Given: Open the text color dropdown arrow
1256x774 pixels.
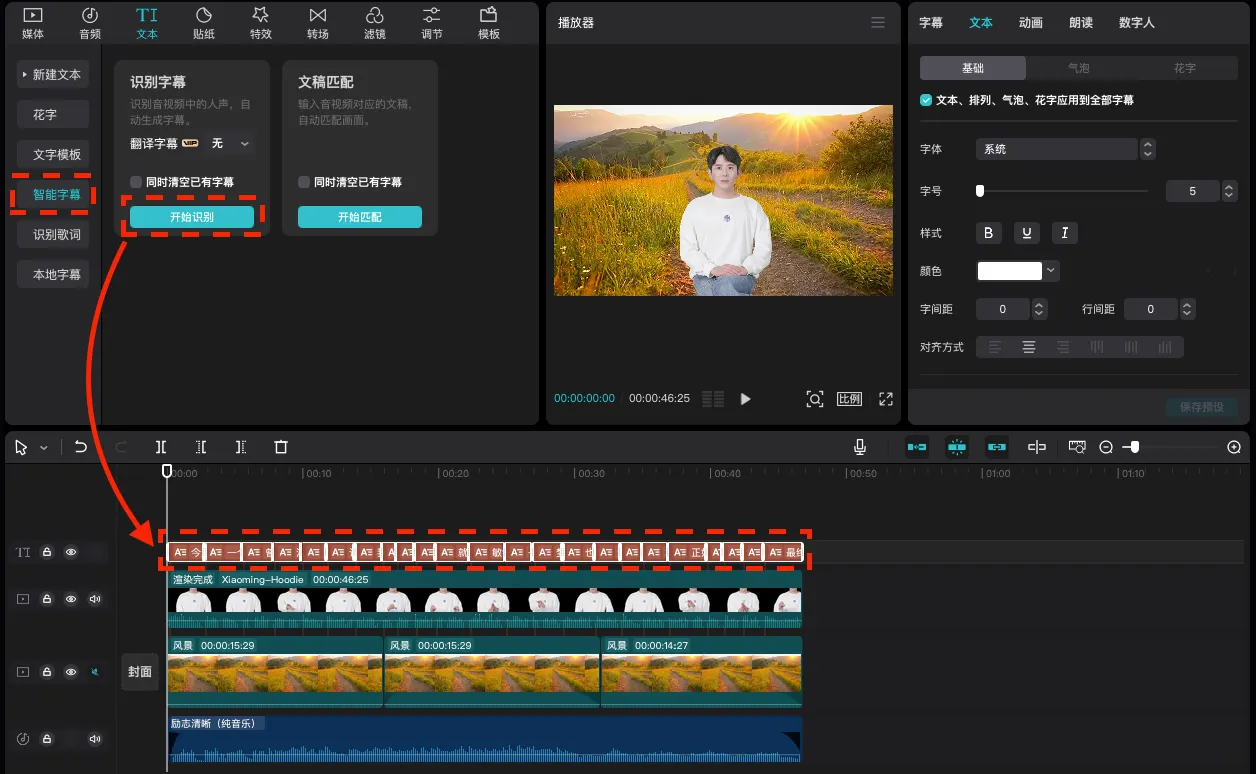Looking at the screenshot, I should click(x=1051, y=270).
